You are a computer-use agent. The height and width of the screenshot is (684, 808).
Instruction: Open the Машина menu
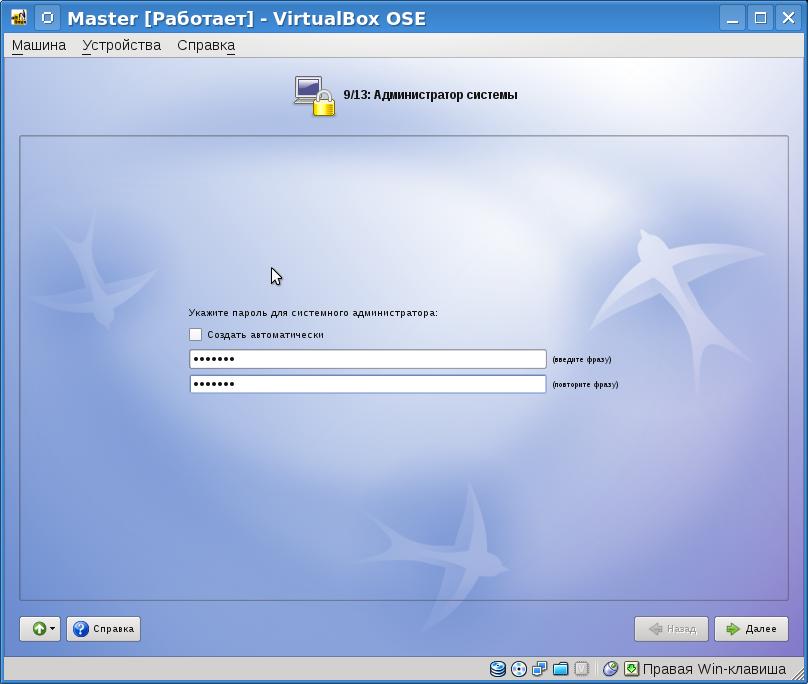pos(39,45)
